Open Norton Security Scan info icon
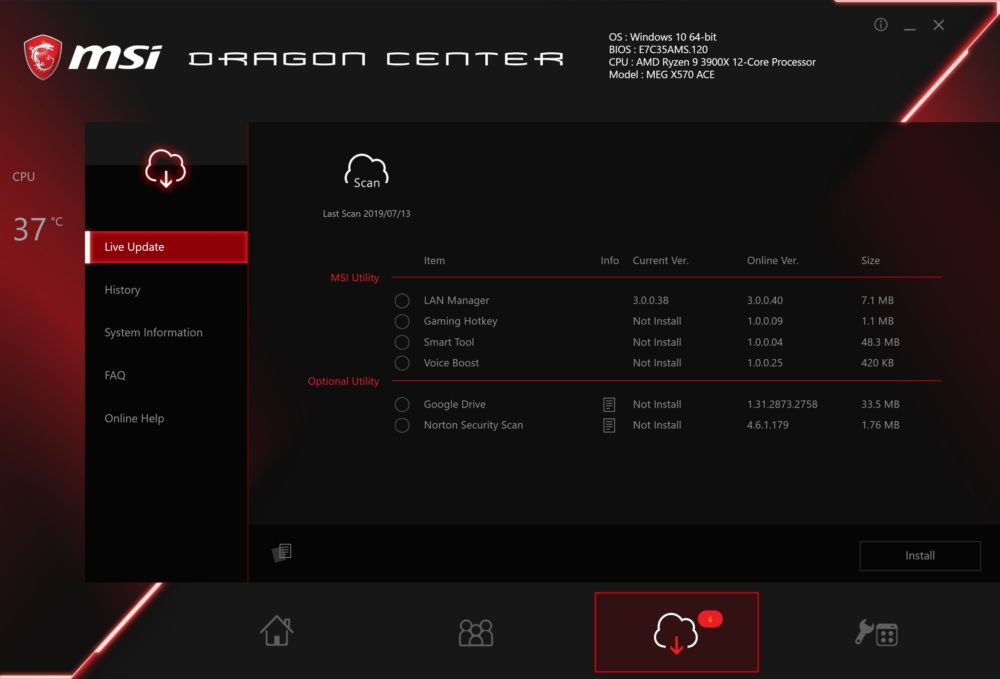 coord(609,425)
